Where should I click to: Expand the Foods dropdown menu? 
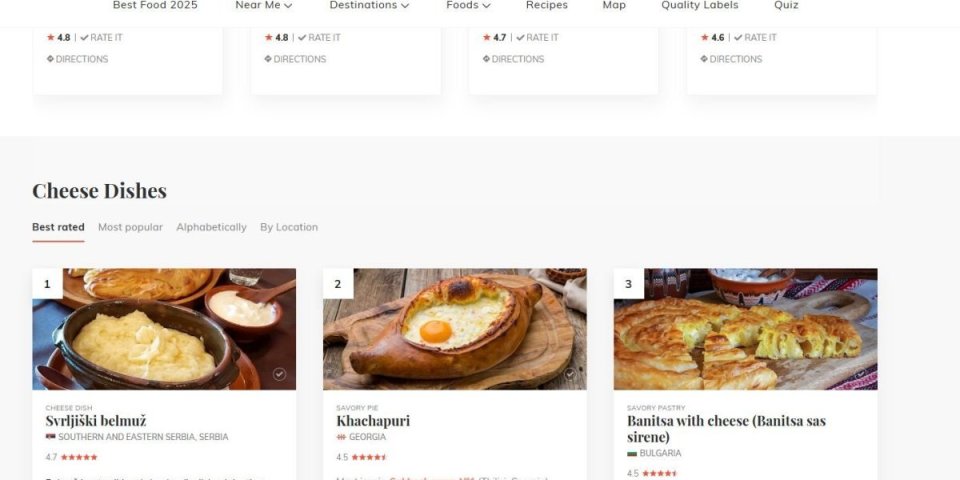pyautogui.click(x=468, y=5)
